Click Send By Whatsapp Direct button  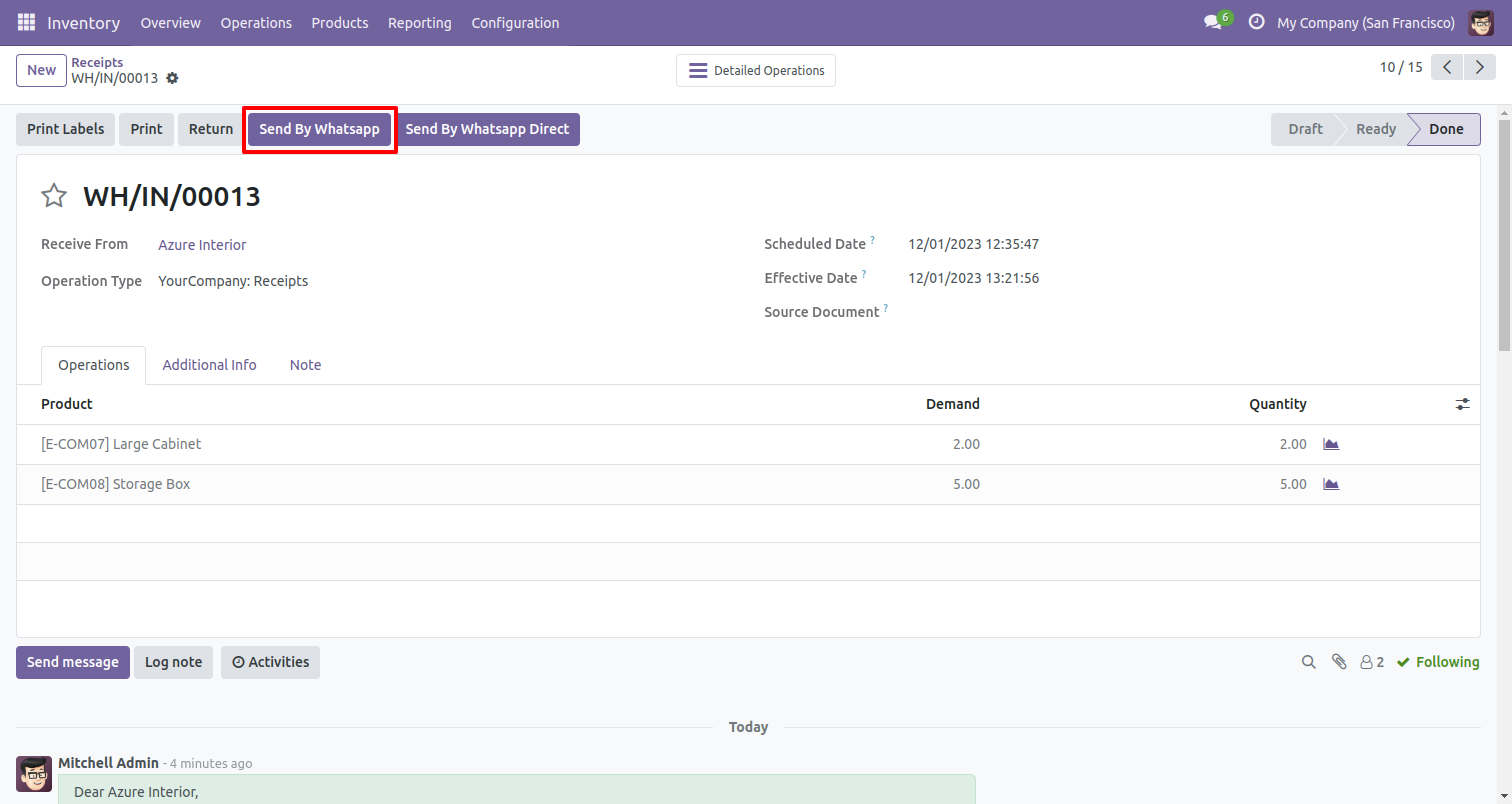tap(487, 129)
